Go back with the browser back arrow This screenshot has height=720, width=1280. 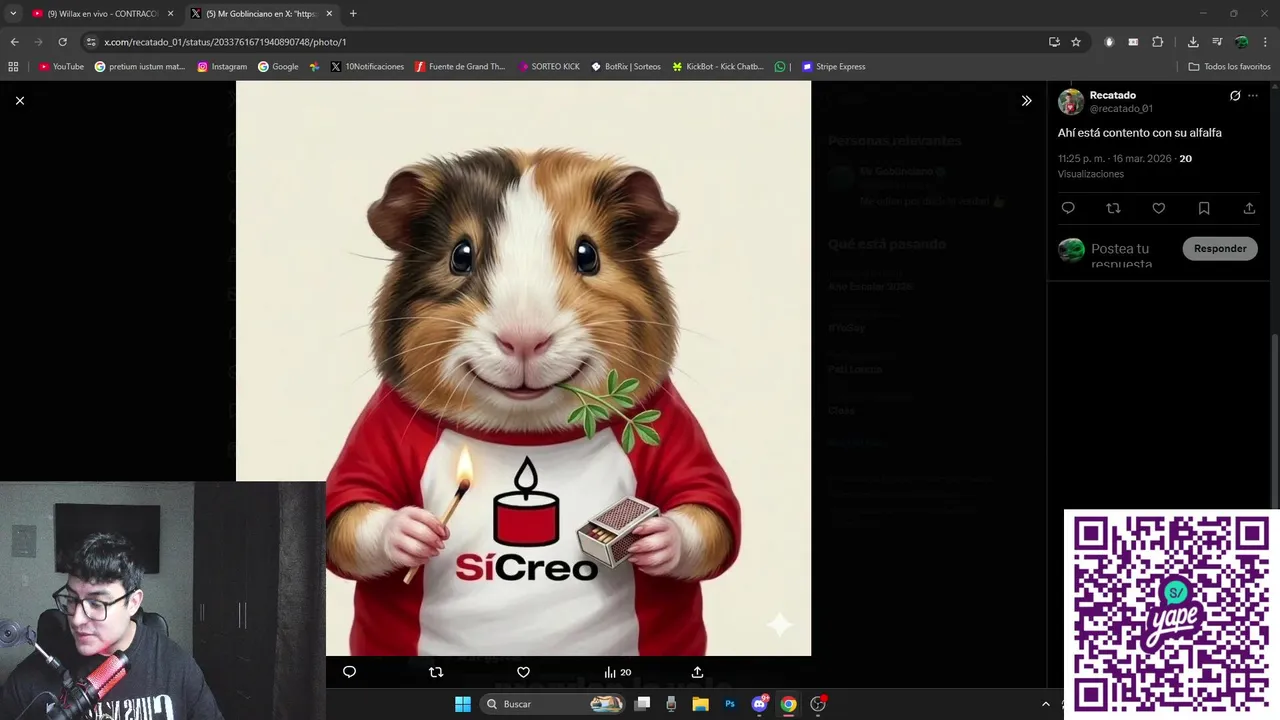point(14,42)
